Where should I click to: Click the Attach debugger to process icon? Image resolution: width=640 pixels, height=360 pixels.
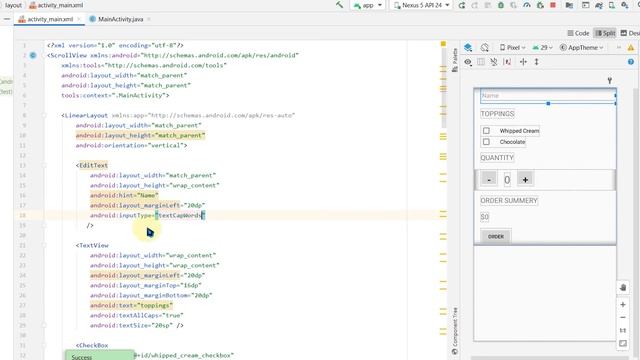tap(540, 5)
